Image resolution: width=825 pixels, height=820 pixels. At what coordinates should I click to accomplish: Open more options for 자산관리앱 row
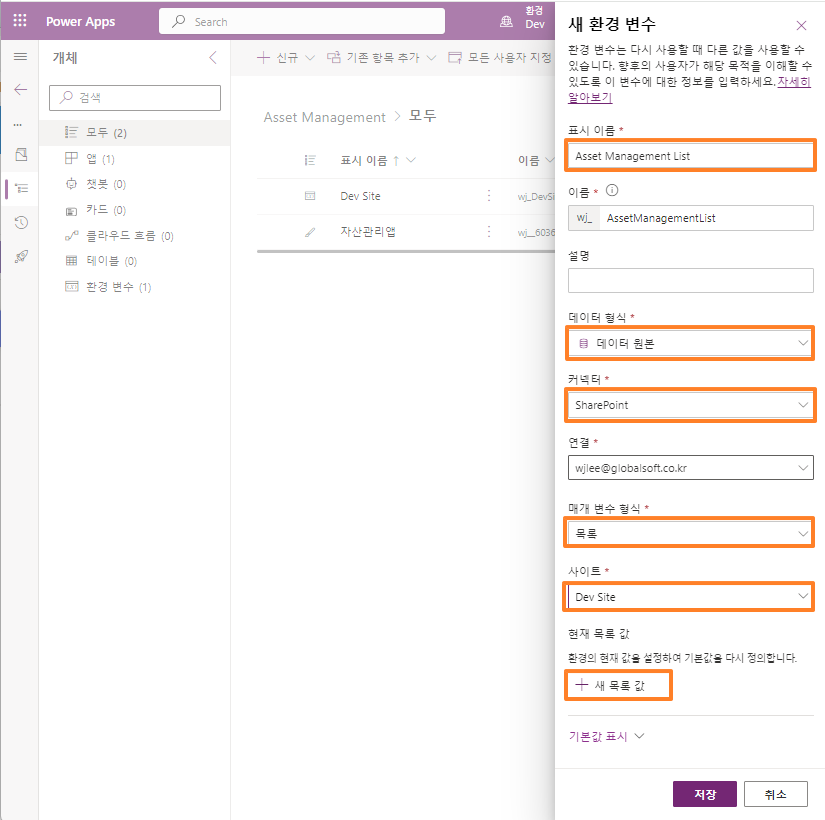(489, 232)
